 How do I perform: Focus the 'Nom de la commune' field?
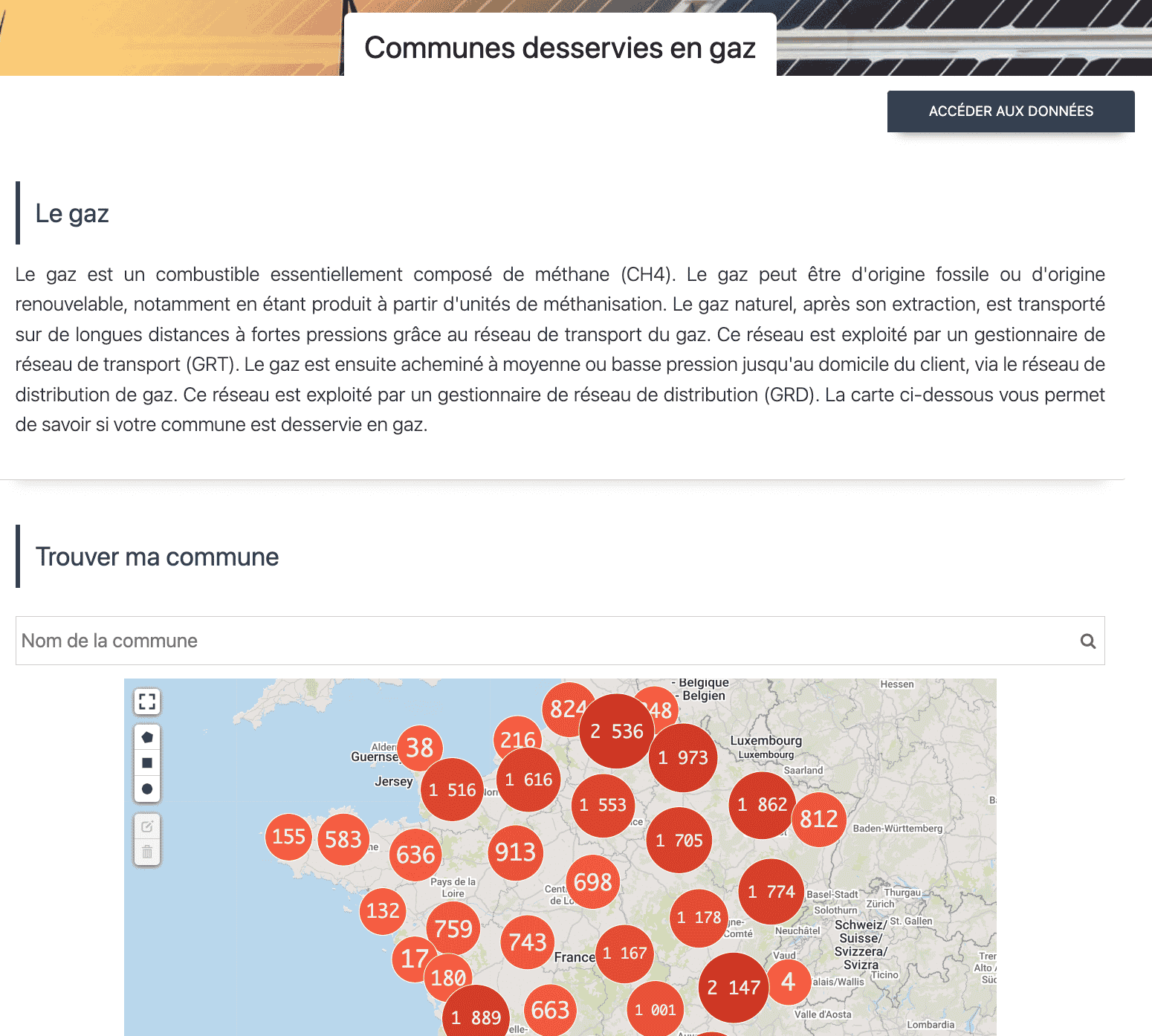point(543,641)
